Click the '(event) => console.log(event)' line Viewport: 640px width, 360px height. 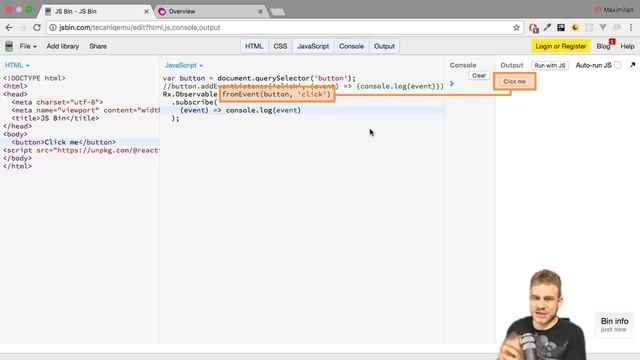click(x=240, y=110)
